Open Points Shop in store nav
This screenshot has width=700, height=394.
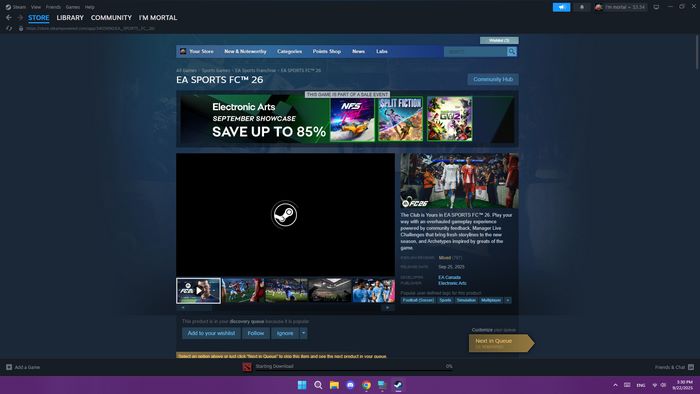coord(326,51)
